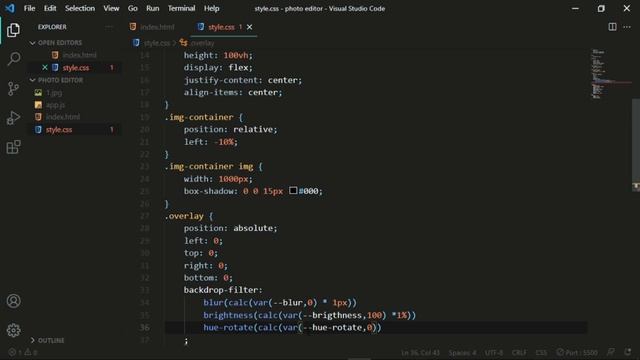Open the Explorer view in activity bar
The image size is (640, 360).
tap(13, 30)
